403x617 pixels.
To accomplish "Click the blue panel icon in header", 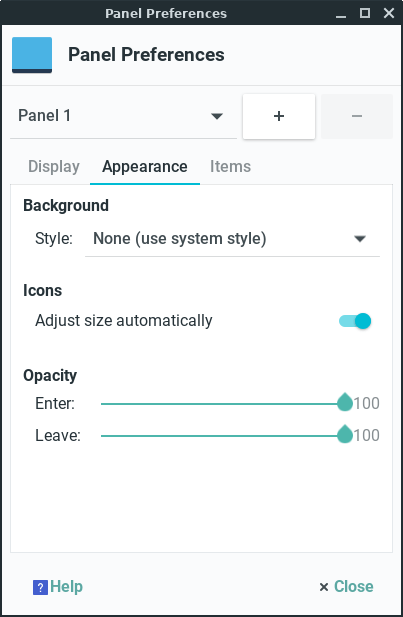I will 32,55.
